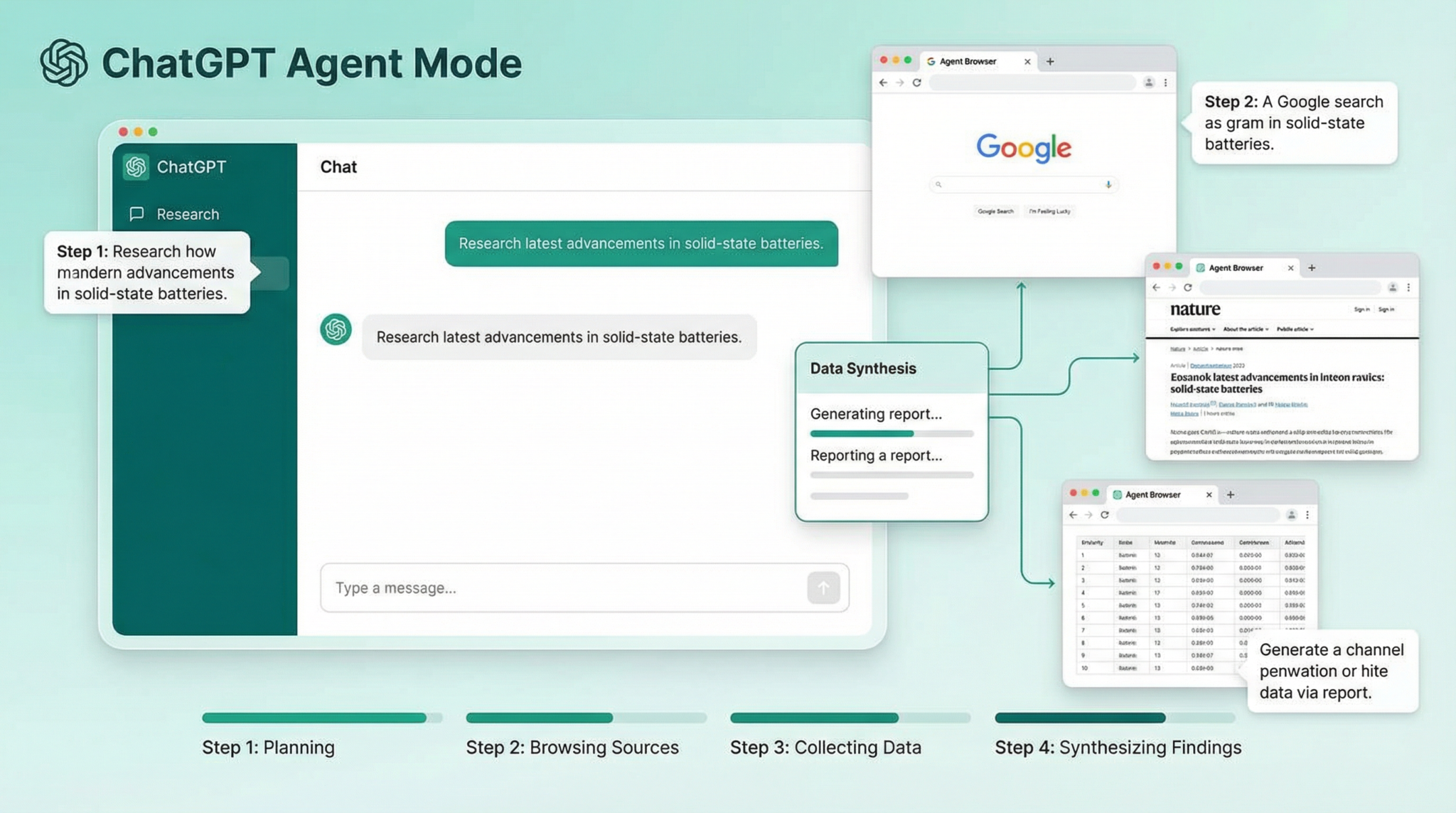Image resolution: width=1456 pixels, height=813 pixels.
Task: Click the reload icon in the Agent Browser toolbar
Action: tap(916, 83)
